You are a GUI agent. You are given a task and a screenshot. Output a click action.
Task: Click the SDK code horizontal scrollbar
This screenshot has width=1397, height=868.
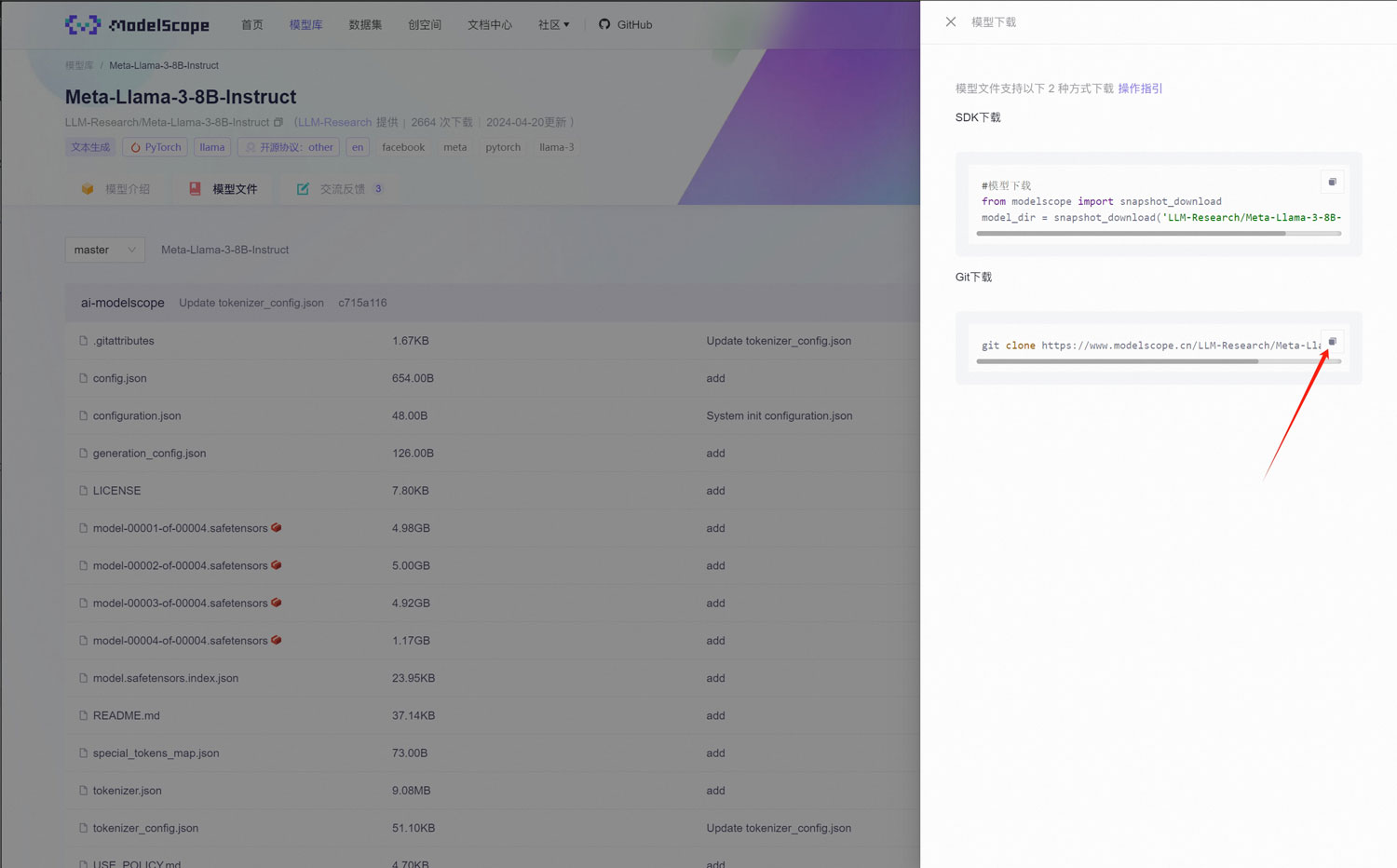click(x=1131, y=234)
